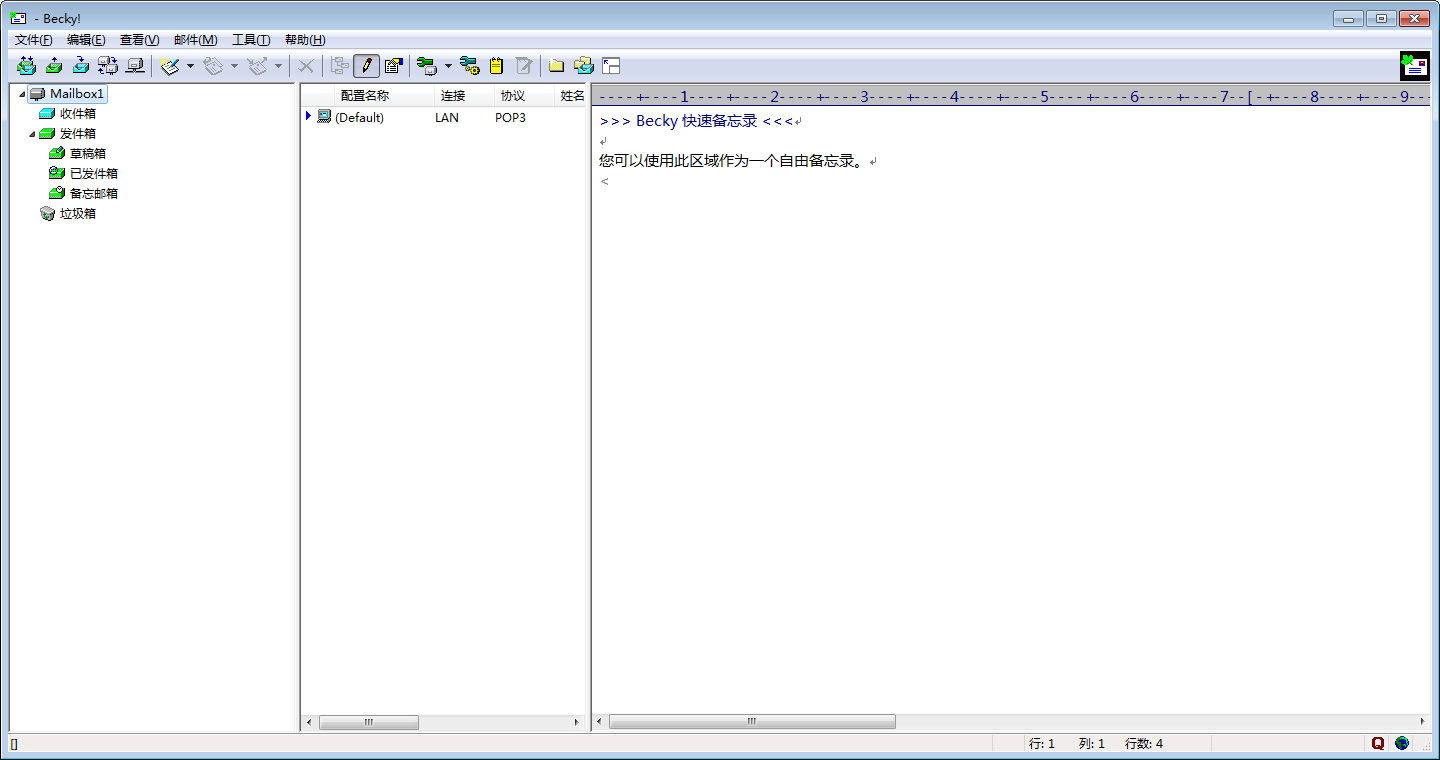Viewport: 1440px width, 760px height.
Task: Open the 备忘邮箱 memo folder
Action: [x=94, y=194]
